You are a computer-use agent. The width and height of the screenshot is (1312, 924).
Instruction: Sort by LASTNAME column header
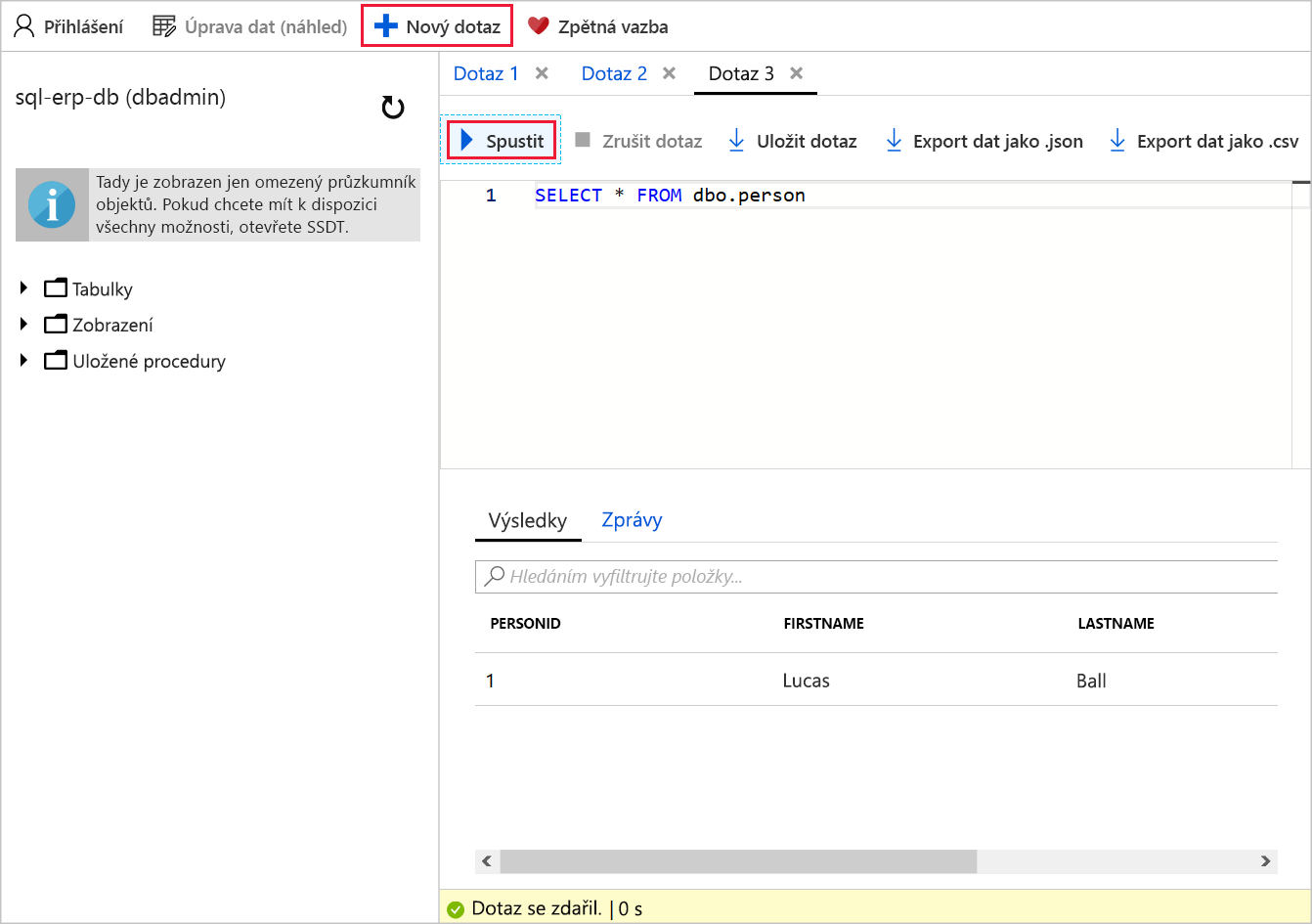pyautogui.click(x=1115, y=623)
